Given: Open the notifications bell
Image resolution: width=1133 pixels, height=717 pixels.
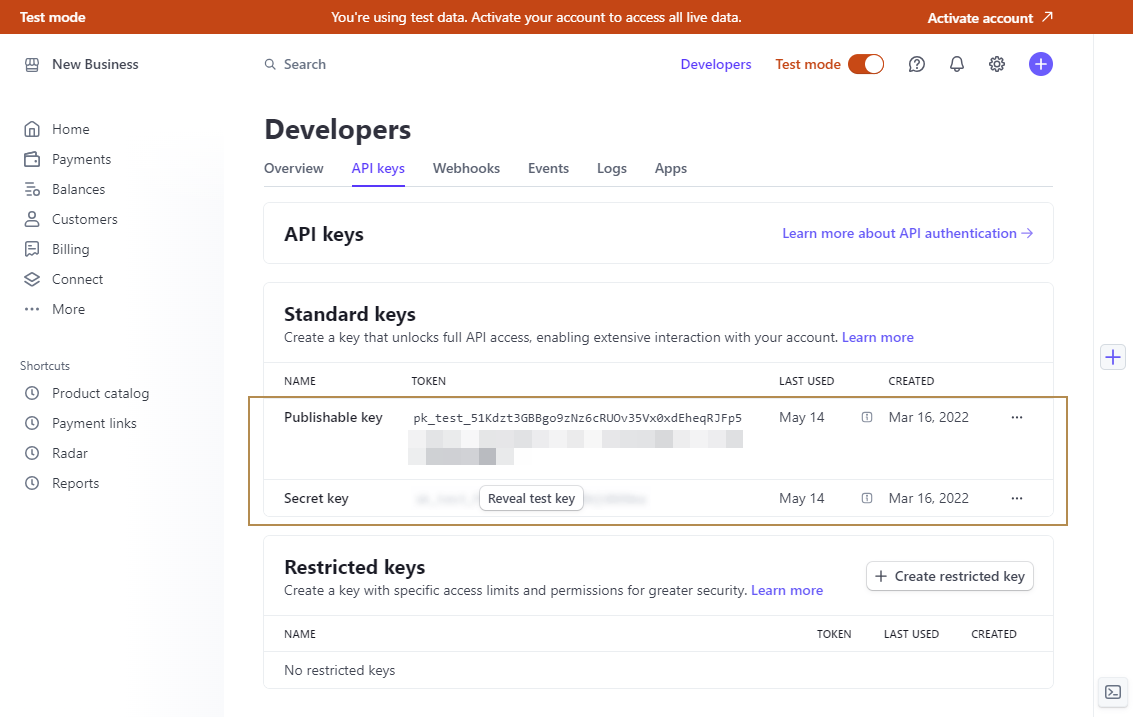Looking at the screenshot, I should coord(957,64).
